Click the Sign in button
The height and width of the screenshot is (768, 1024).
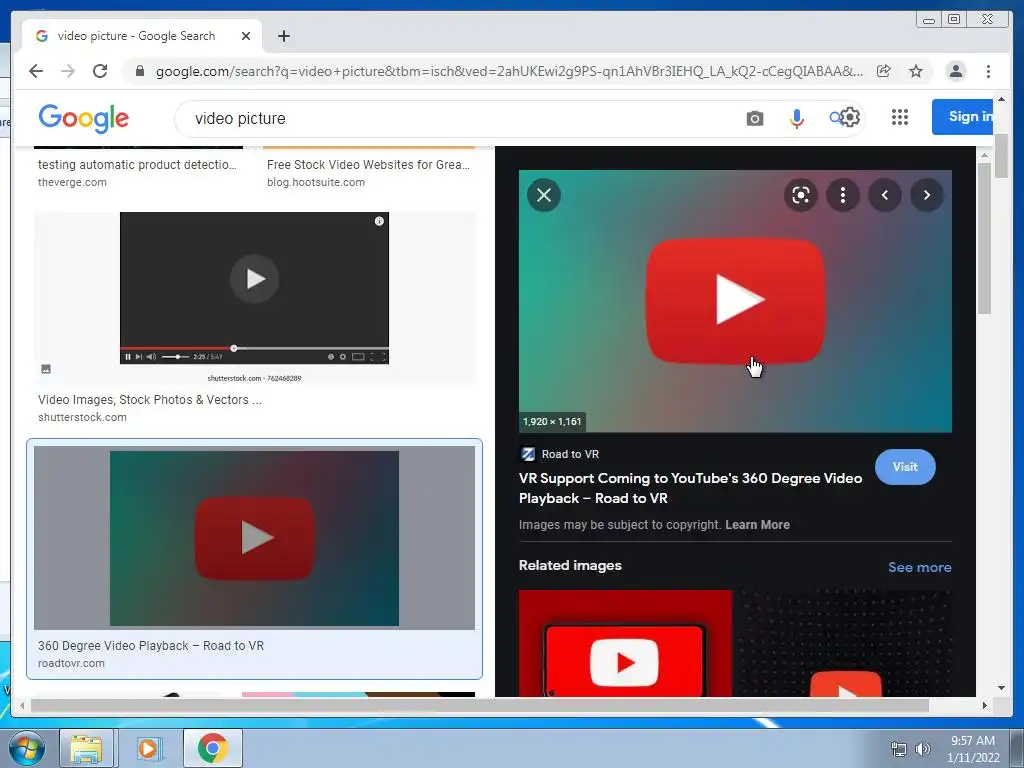coord(963,117)
